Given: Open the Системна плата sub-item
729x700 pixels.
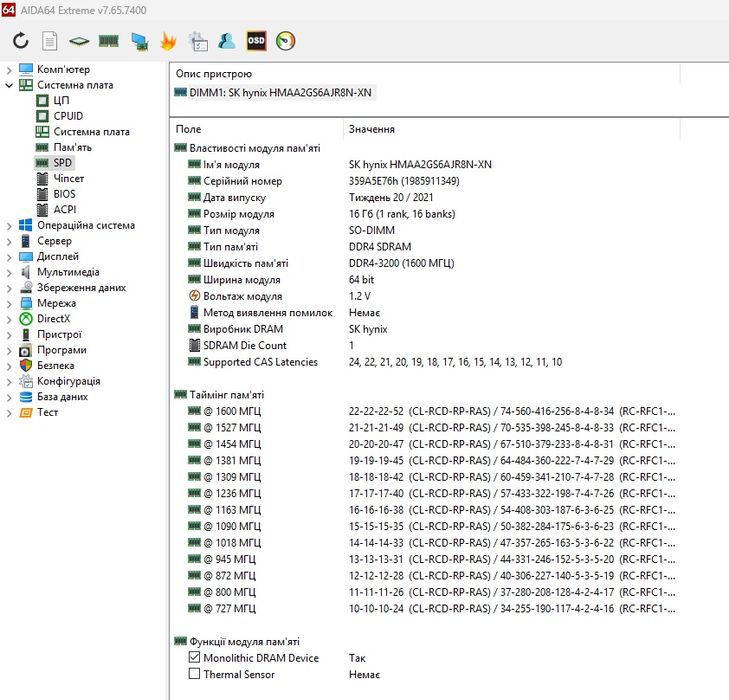Looking at the screenshot, I should point(91,132).
